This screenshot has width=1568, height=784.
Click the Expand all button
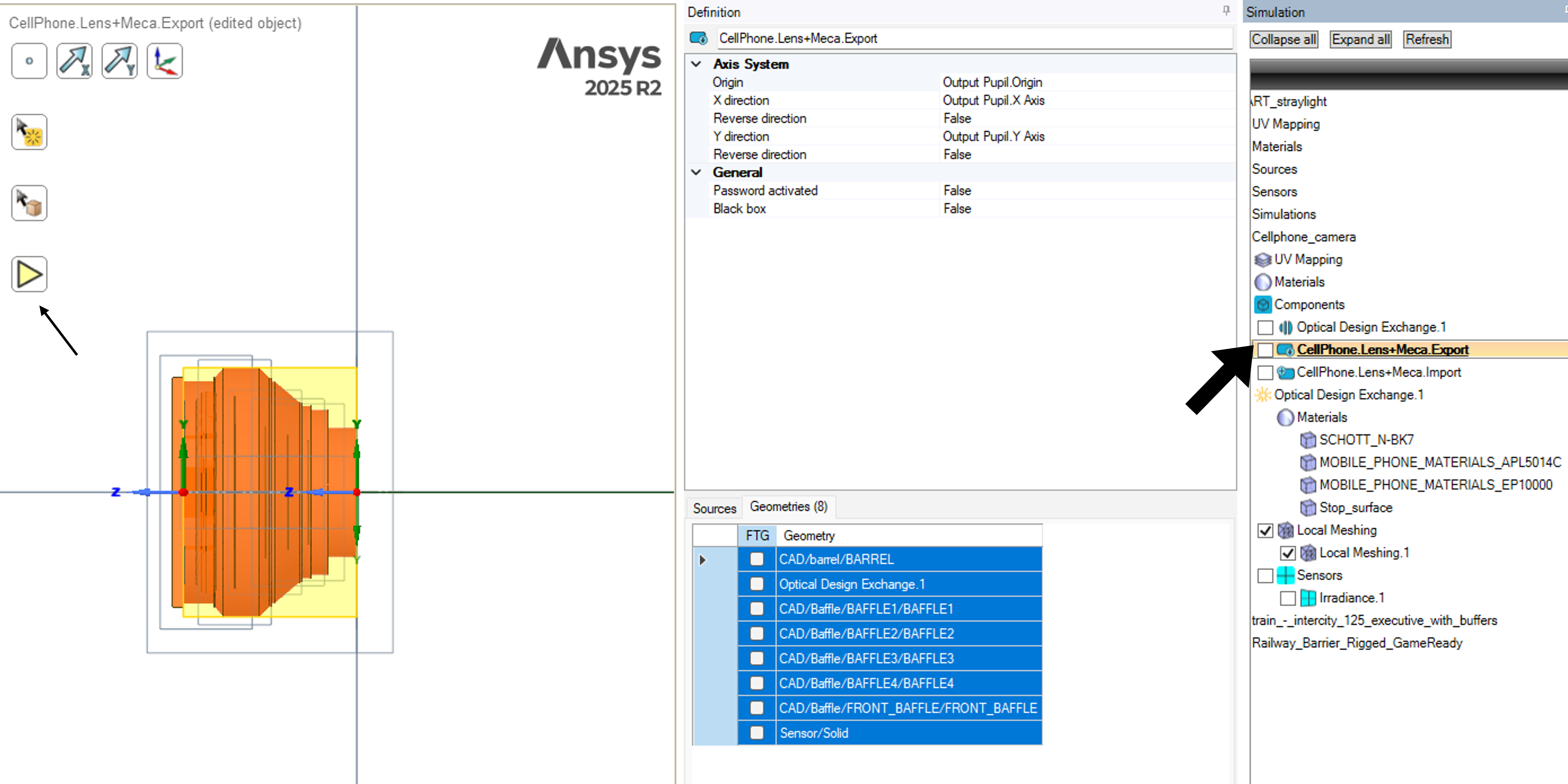click(x=1361, y=40)
